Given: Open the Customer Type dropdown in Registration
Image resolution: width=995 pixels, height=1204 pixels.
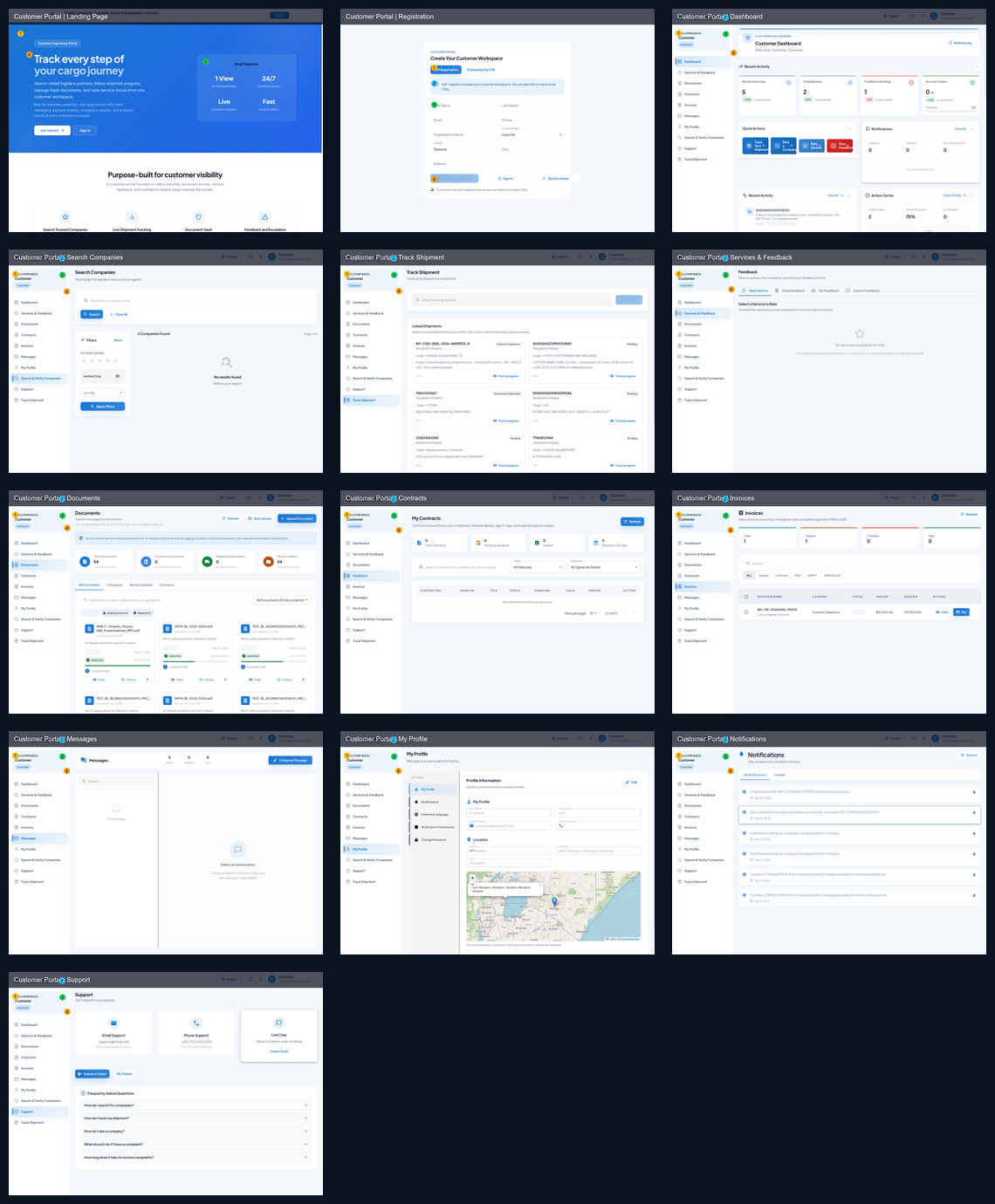Looking at the screenshot, I should [532, 133].
